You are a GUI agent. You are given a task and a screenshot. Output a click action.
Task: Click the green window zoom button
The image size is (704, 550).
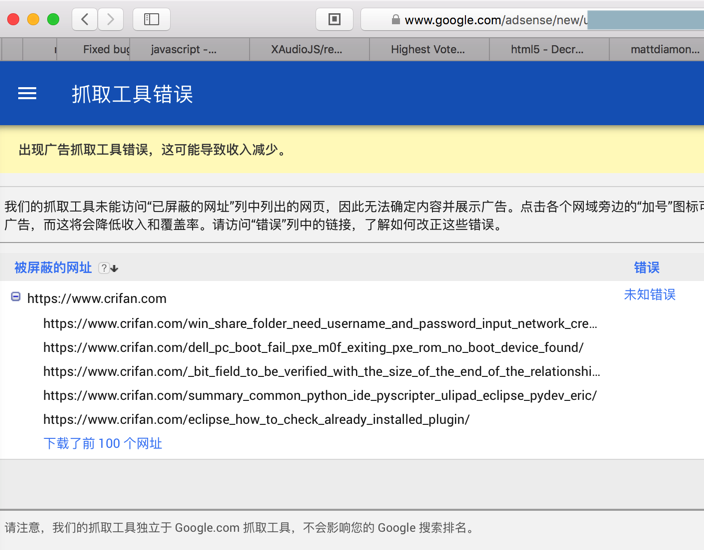tap(53, 19)
